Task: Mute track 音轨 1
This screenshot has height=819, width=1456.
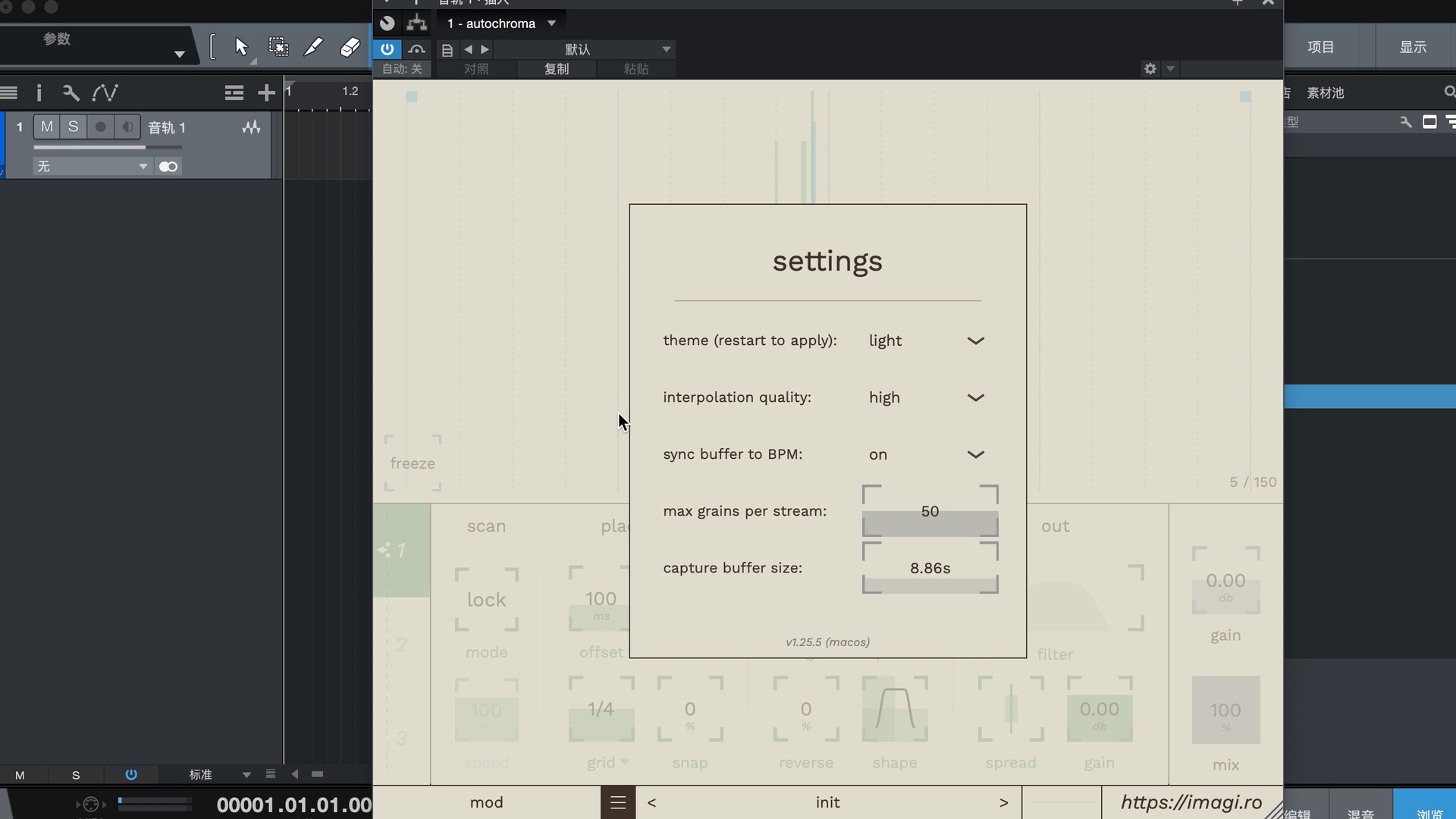Action: tap(47, 127)
